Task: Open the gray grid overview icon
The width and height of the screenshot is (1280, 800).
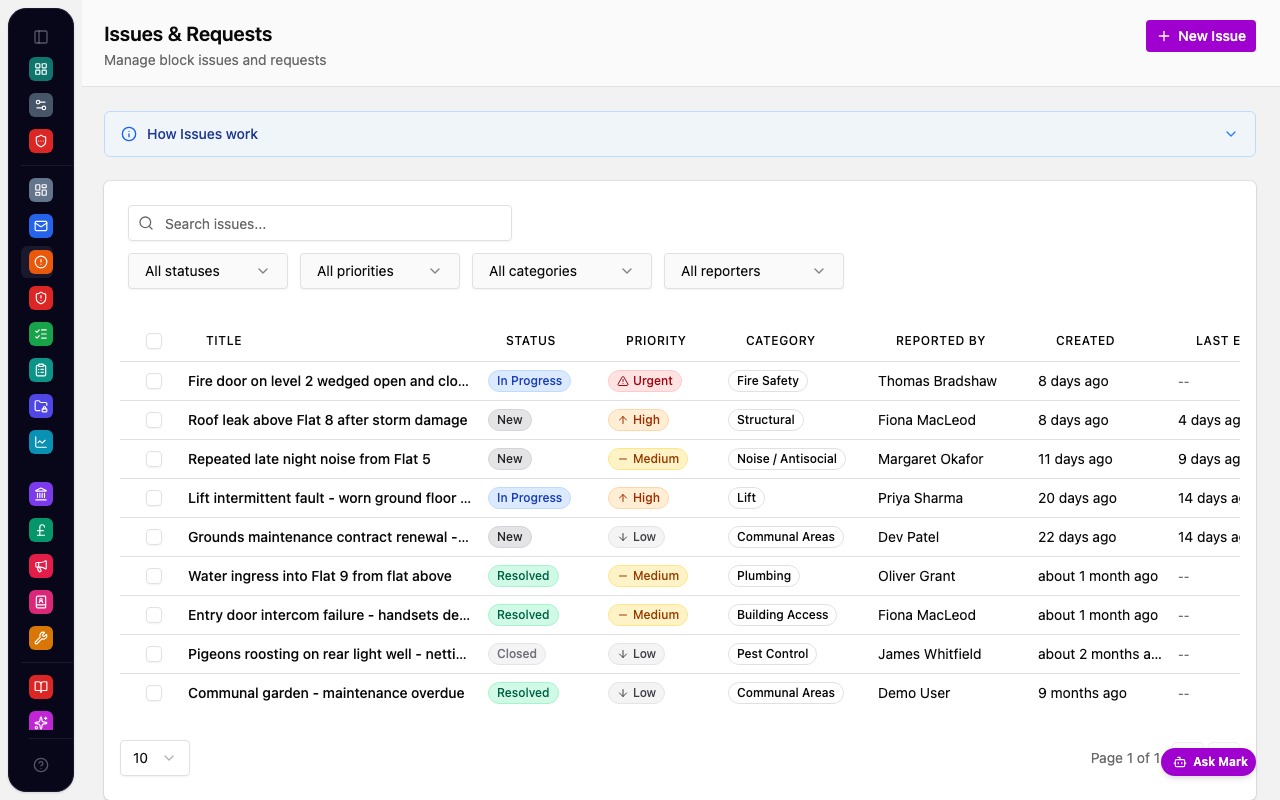Action: click(x=41, y=190)
